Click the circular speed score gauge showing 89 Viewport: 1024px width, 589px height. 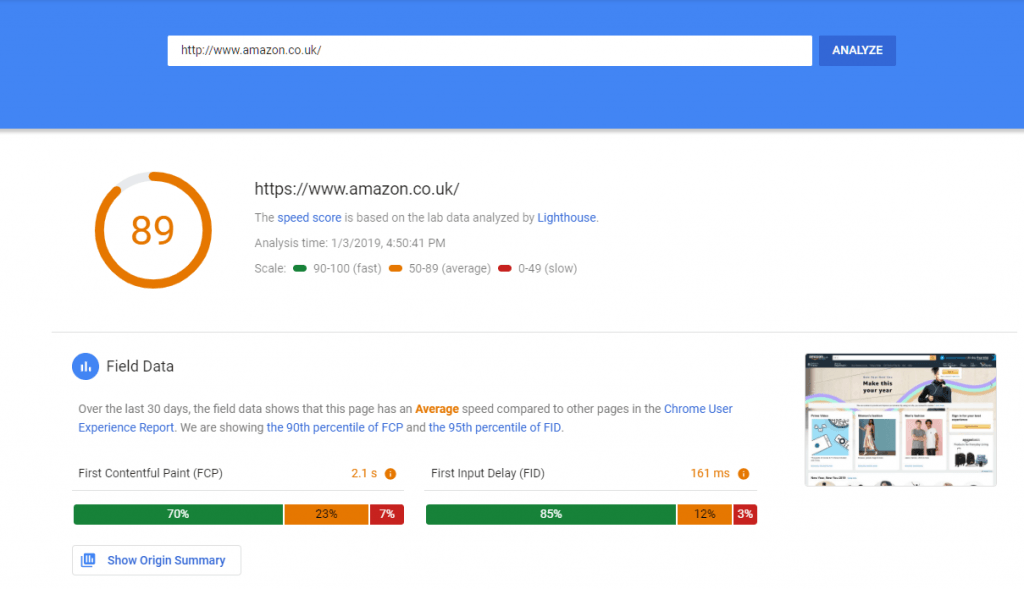[x=152, y=229]
